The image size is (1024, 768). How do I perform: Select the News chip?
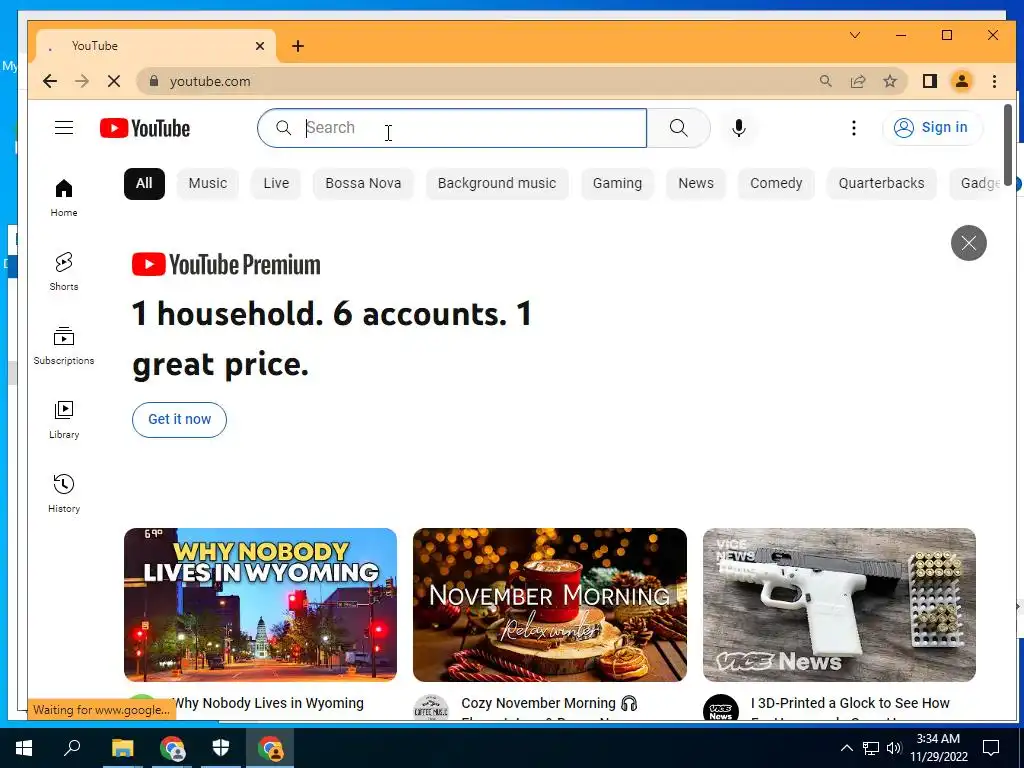(x=696, y=184)
